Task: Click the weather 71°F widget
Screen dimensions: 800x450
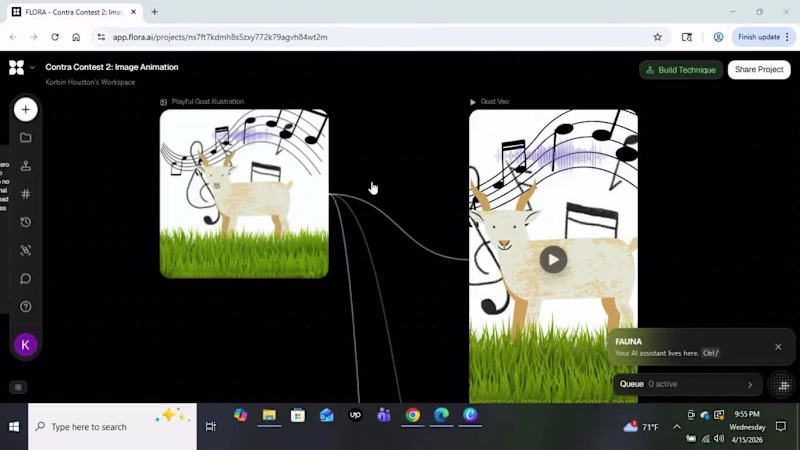Action: coord(641,427)
